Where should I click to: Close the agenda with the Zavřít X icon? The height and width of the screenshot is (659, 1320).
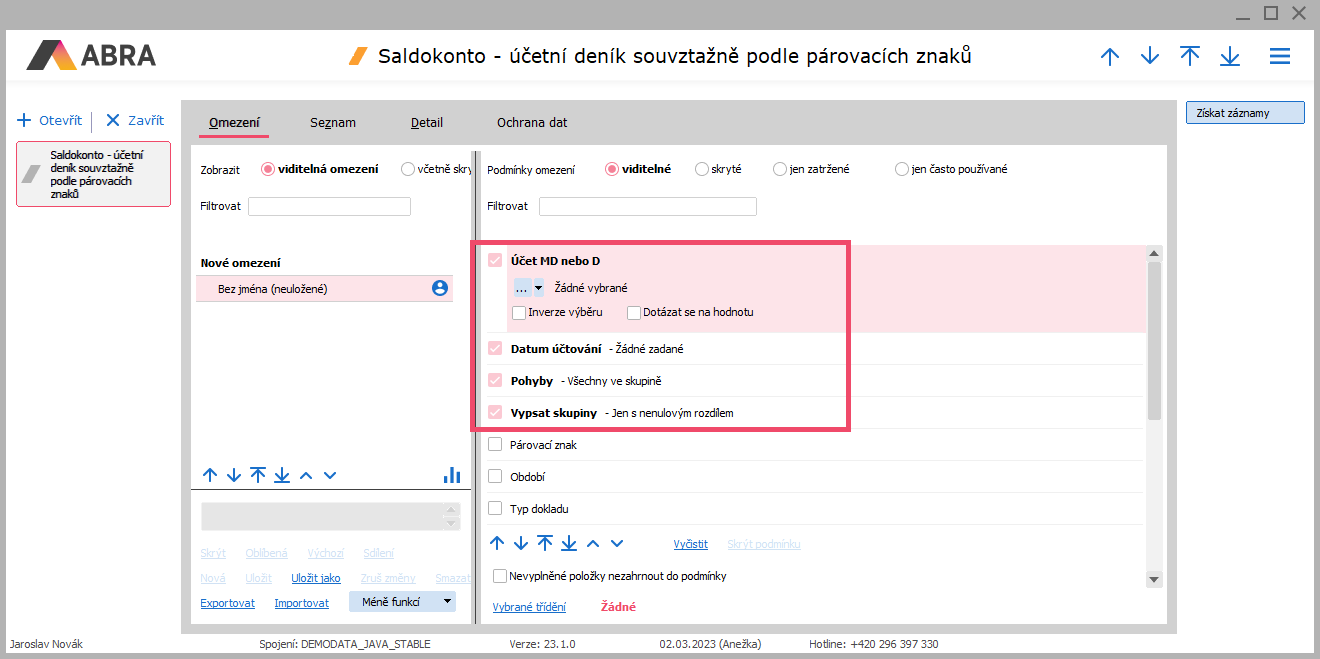(x=113, y=120)
